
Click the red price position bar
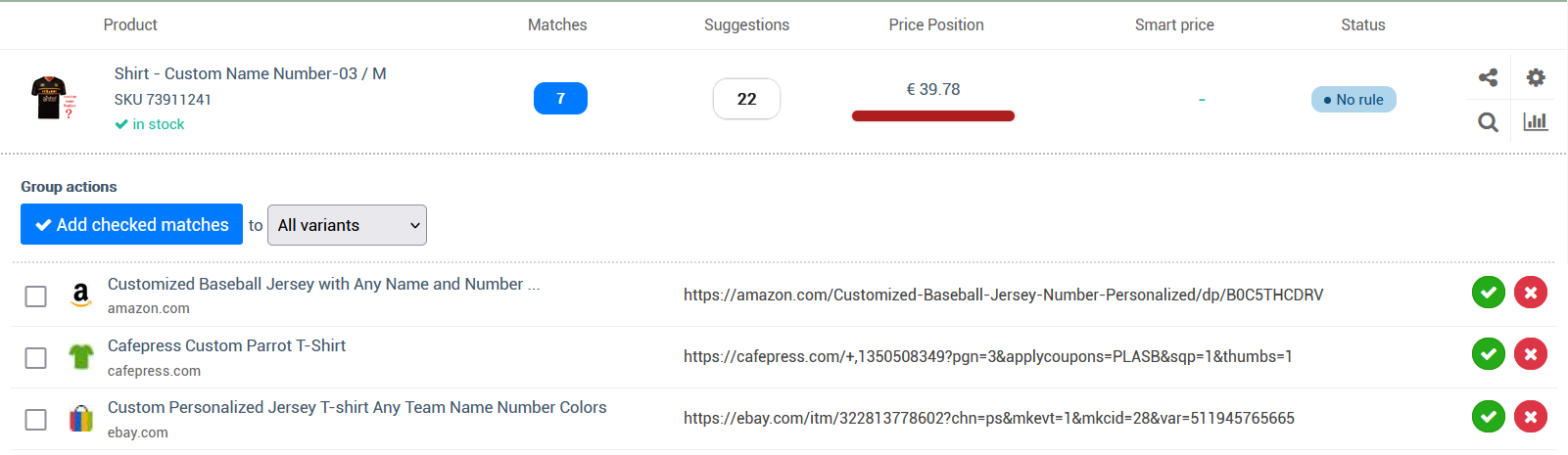point(933,115)
